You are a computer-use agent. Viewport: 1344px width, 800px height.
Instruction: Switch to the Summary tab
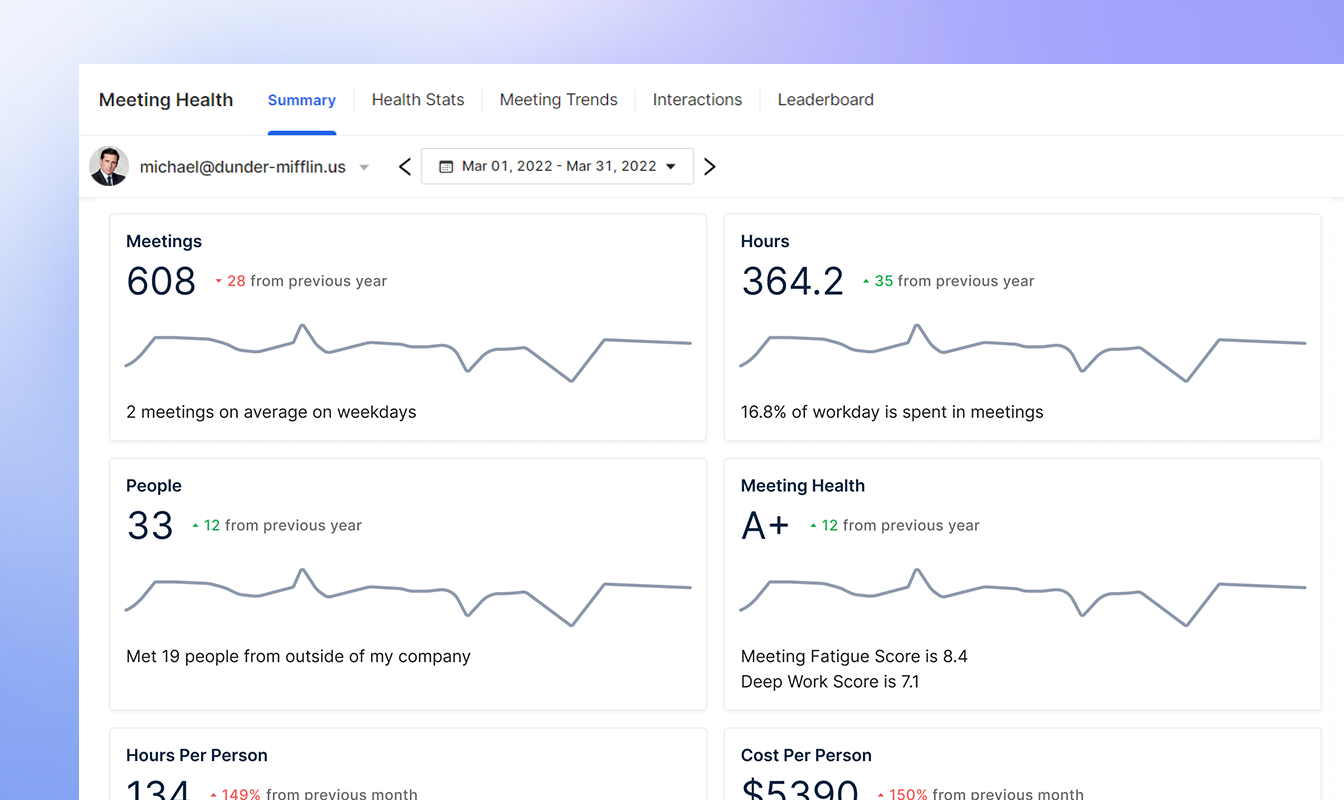[301, 100]
